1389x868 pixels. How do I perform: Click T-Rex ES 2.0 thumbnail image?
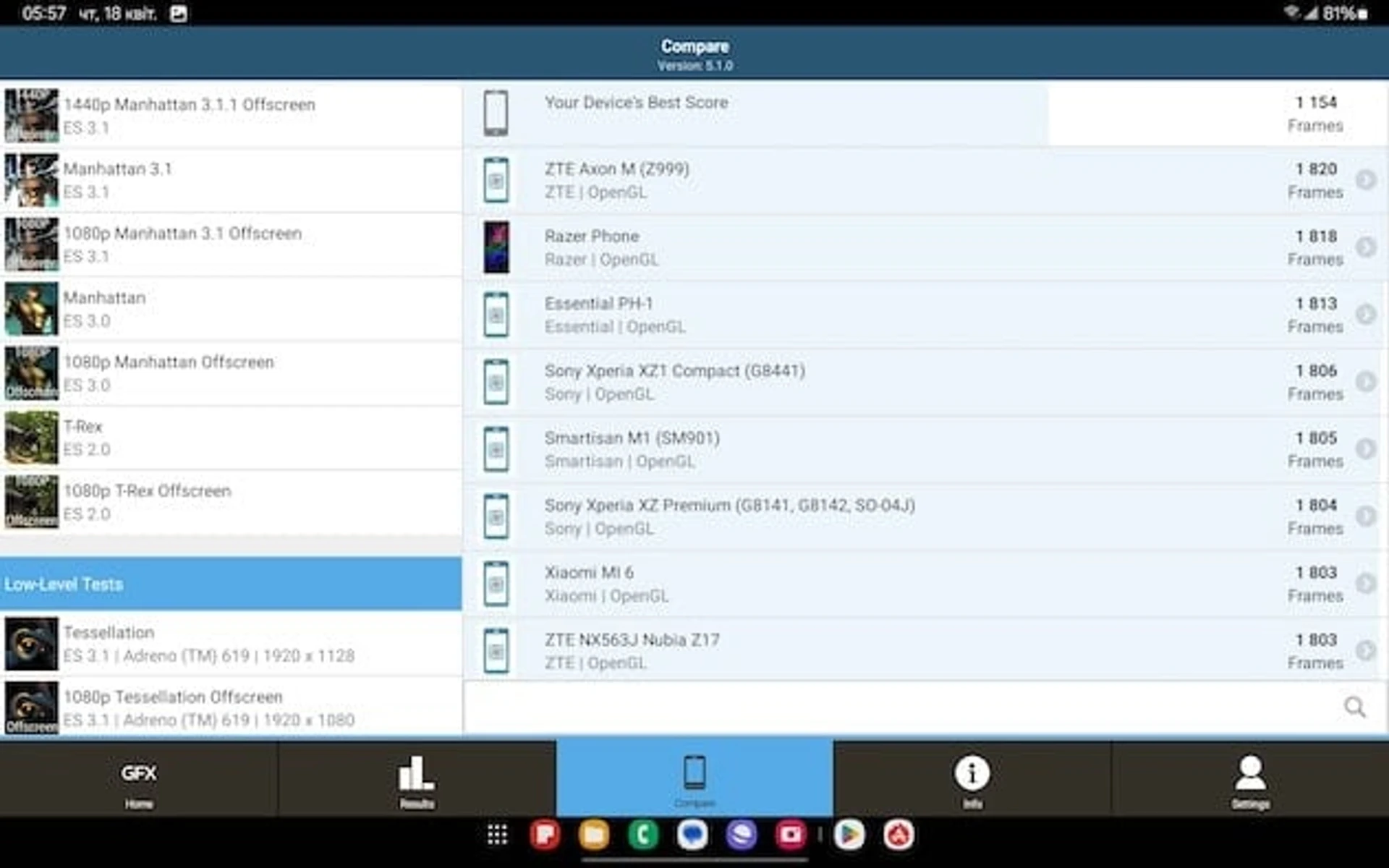[x=31, y=438]
